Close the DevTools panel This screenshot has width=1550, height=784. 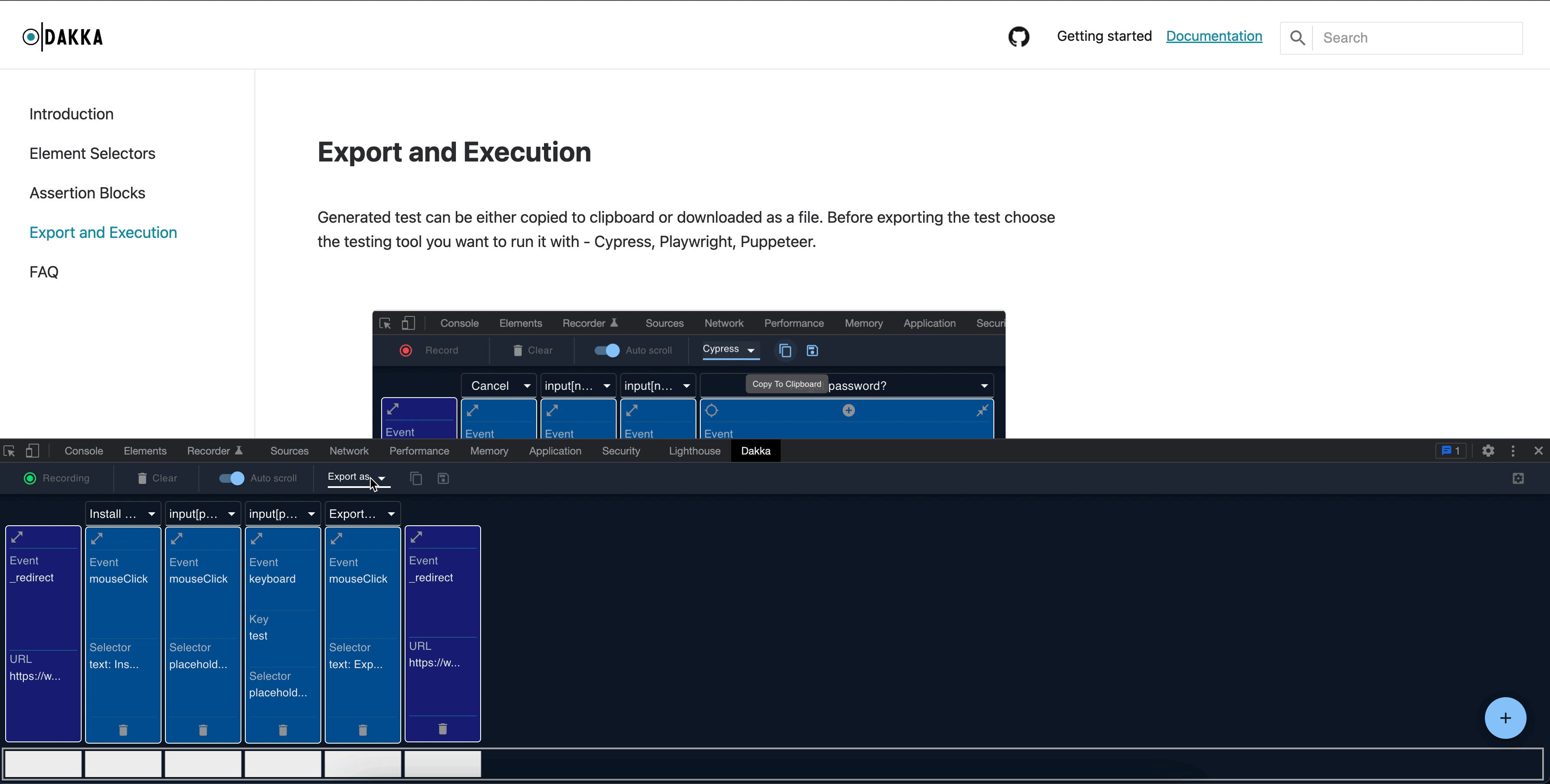tap(1539, 451)
